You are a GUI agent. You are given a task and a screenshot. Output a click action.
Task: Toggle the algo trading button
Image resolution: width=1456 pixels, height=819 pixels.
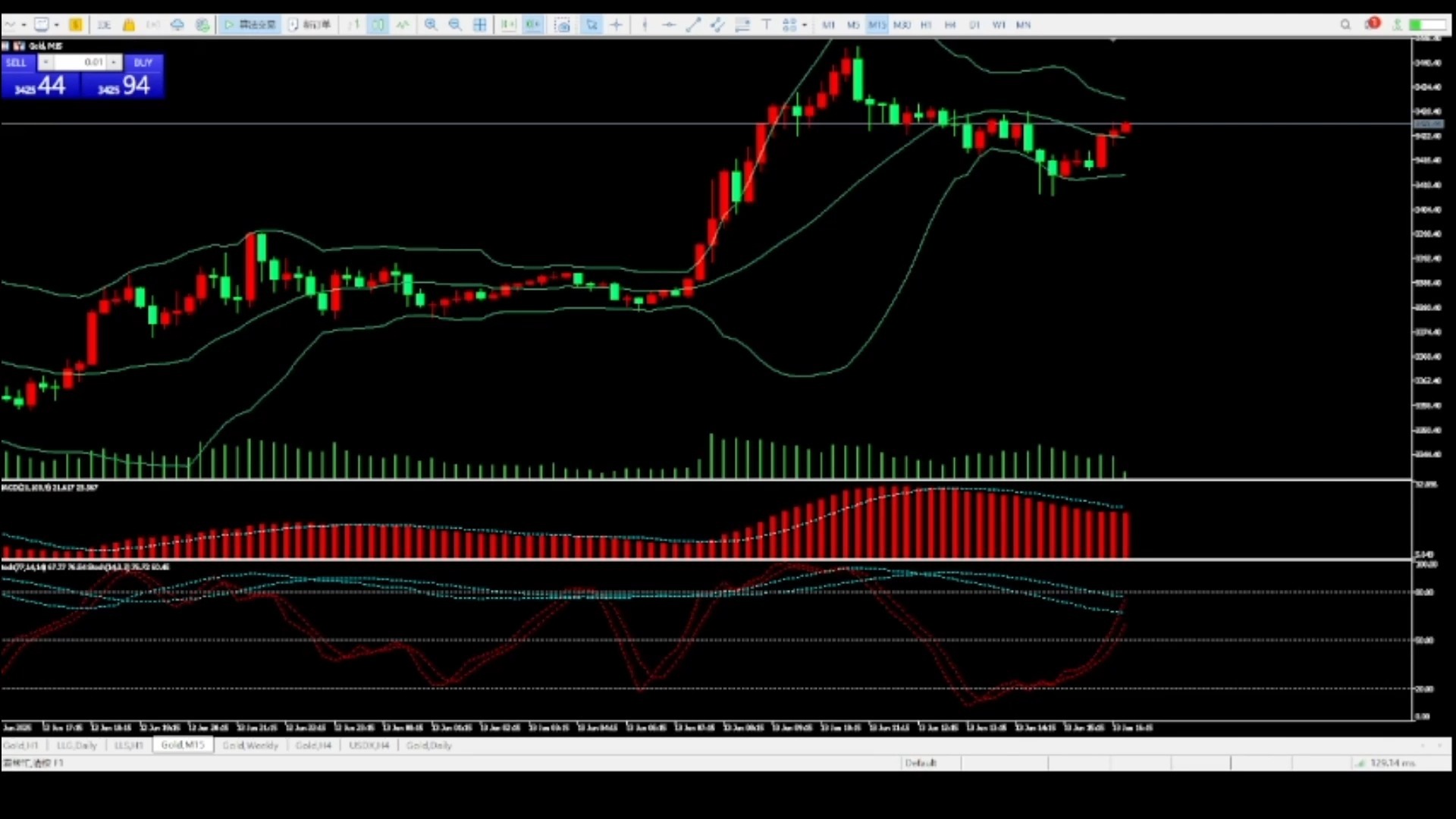click(x=250, y=25)
